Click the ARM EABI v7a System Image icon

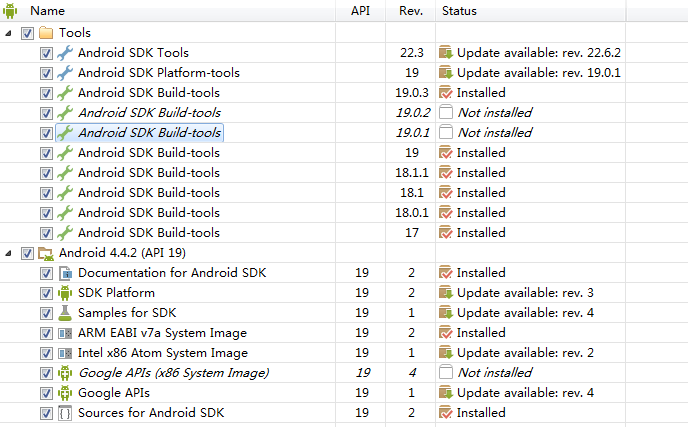pos(66,333)
